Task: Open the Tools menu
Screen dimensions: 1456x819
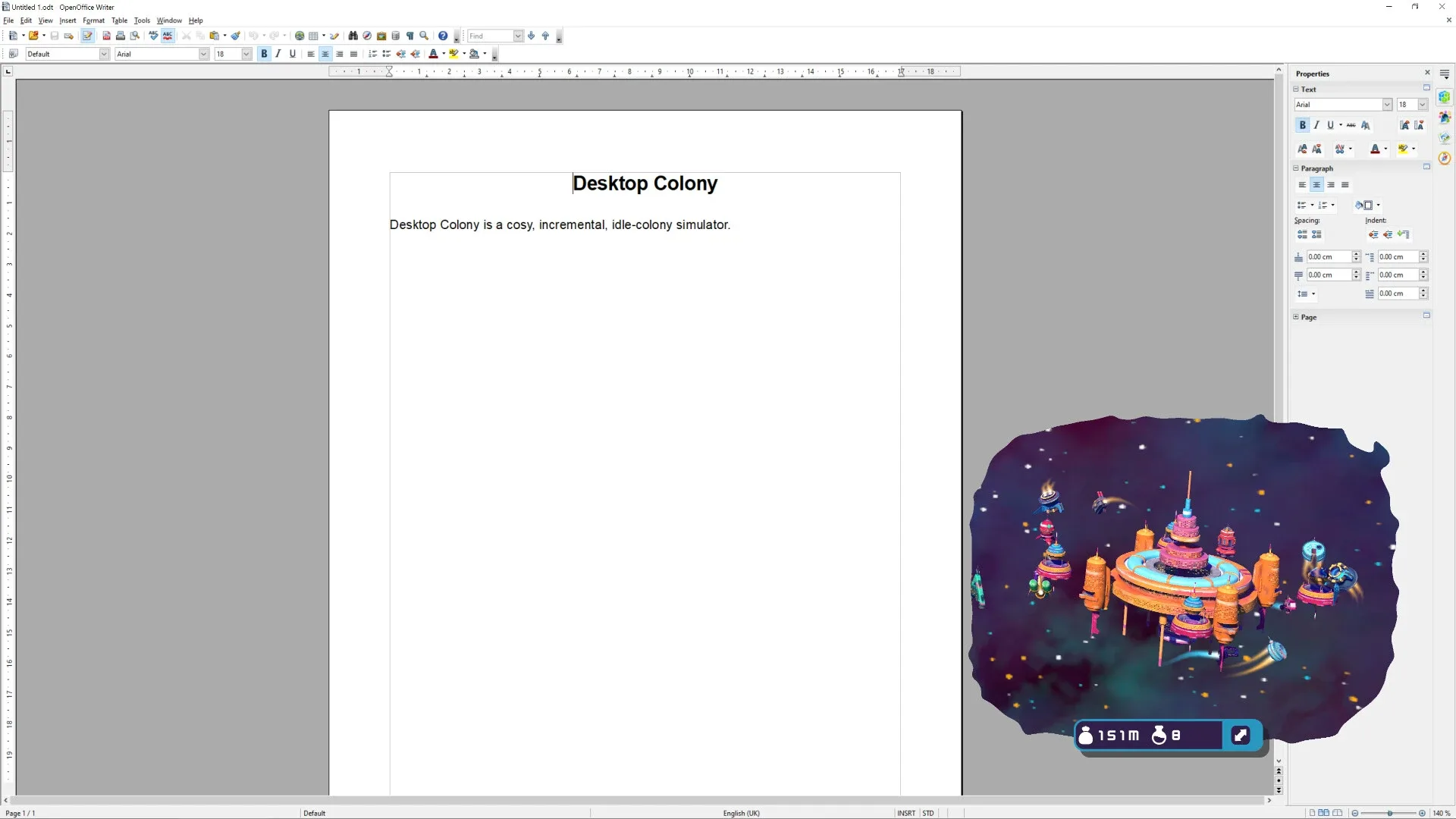Action: pos(142,20)
